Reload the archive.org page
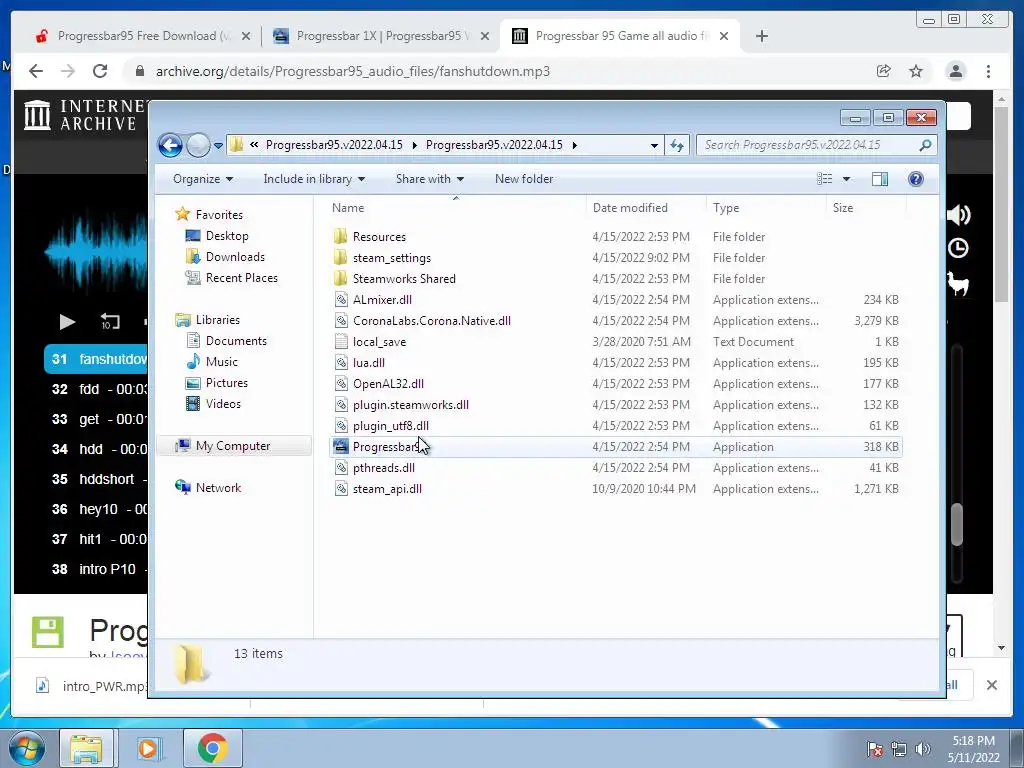 pos(100,71)
